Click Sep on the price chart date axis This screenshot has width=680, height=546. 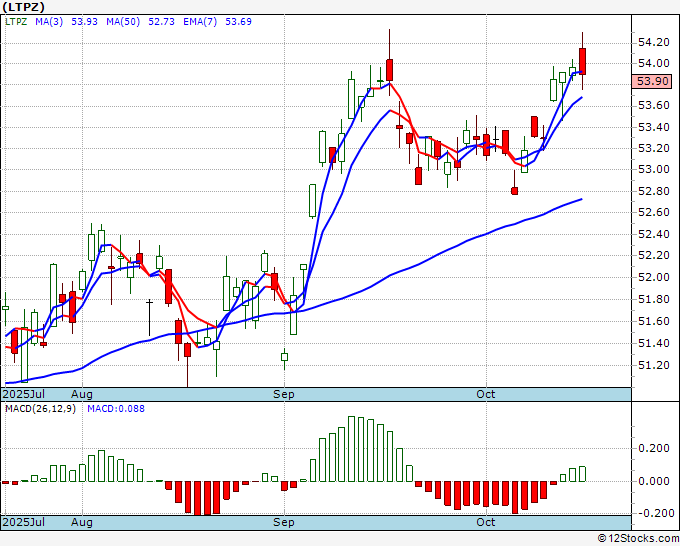point(284,394)
